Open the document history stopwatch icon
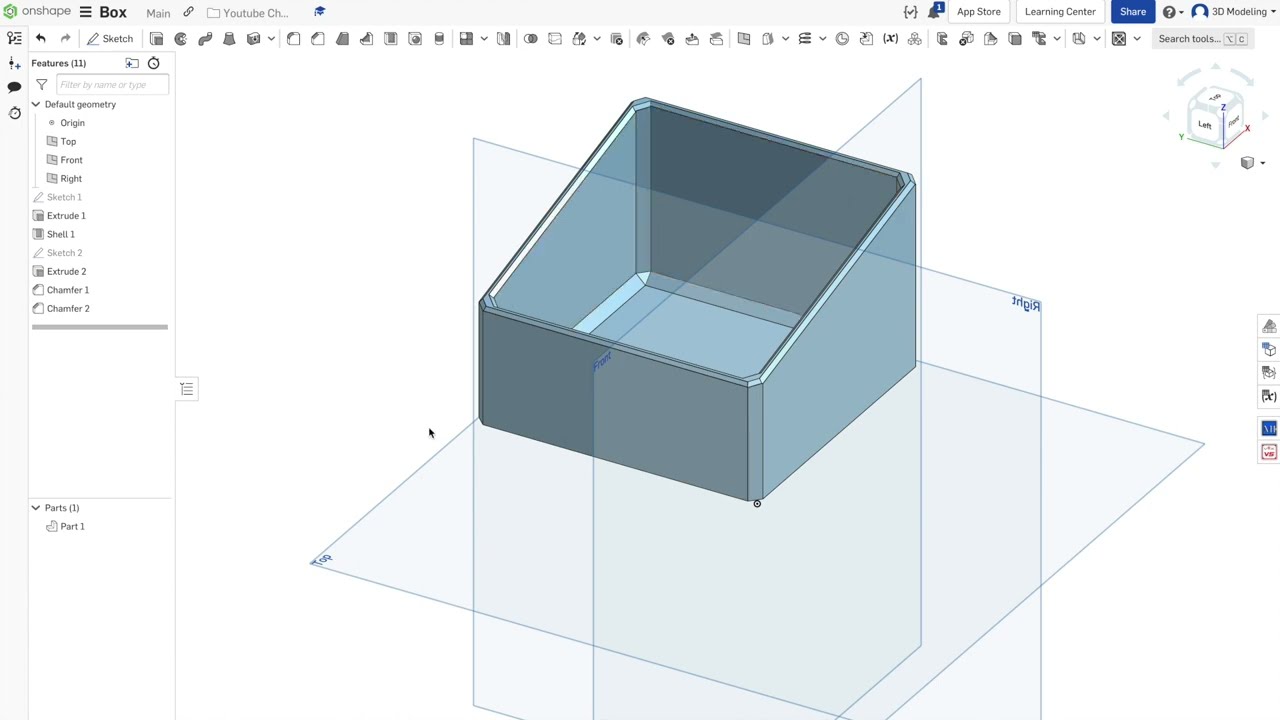 point(14,113)
